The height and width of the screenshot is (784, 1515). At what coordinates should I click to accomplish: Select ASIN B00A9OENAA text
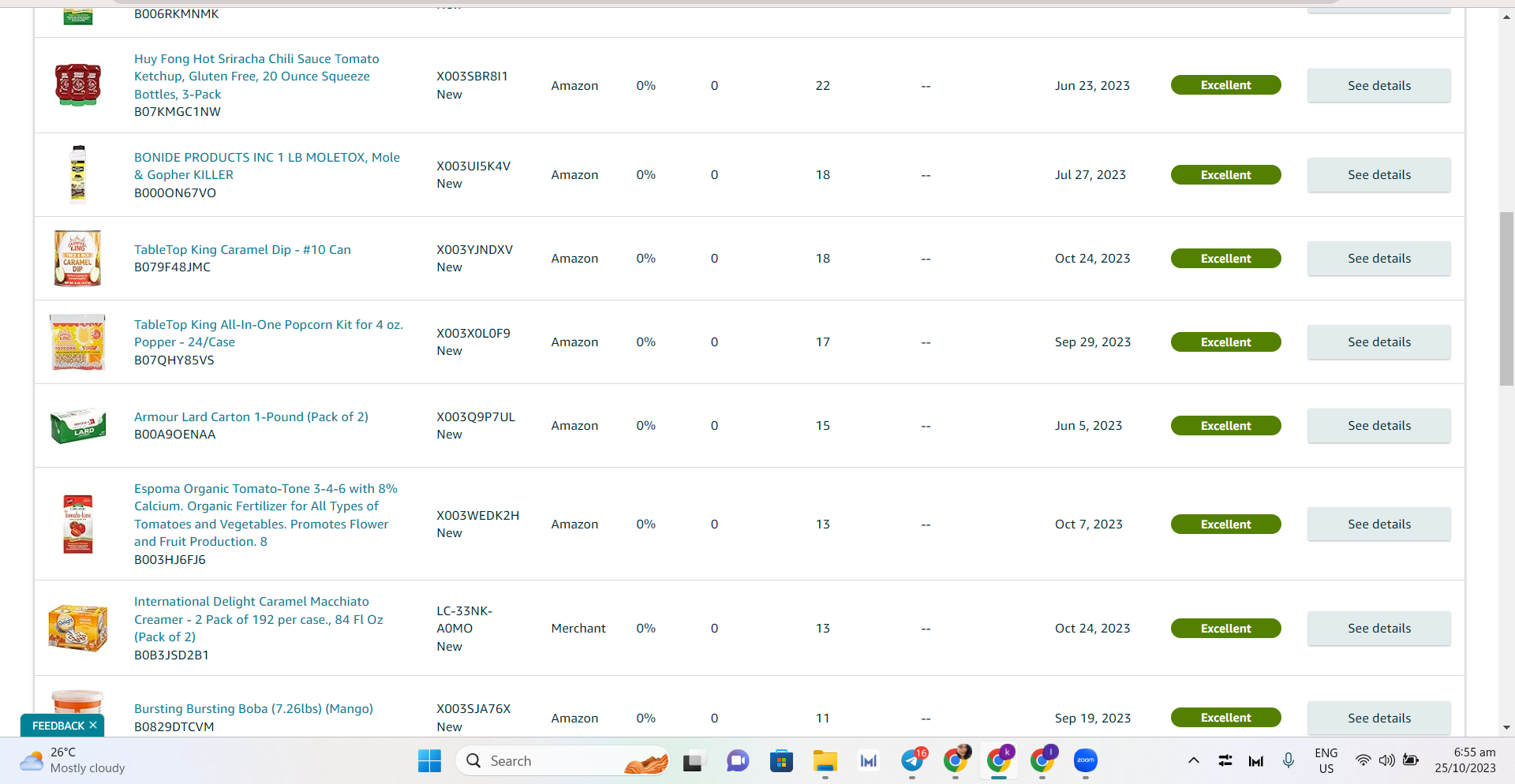(x=174, y=434)
